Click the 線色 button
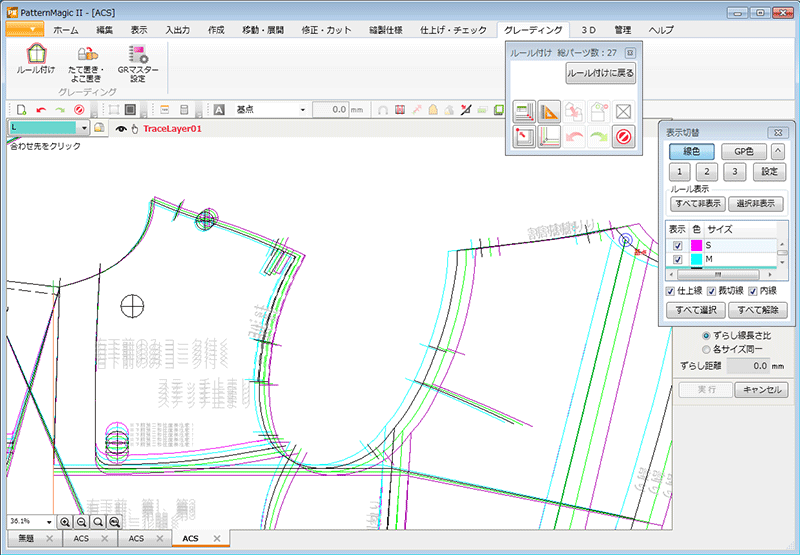The width and height of the screenshot is (800, 555). pos(691,152)
